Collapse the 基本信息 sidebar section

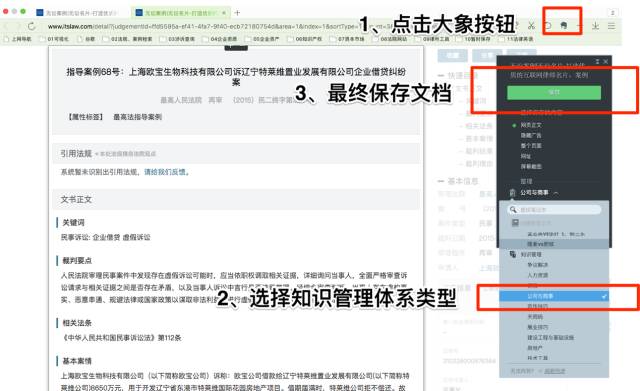pos(441,181)
